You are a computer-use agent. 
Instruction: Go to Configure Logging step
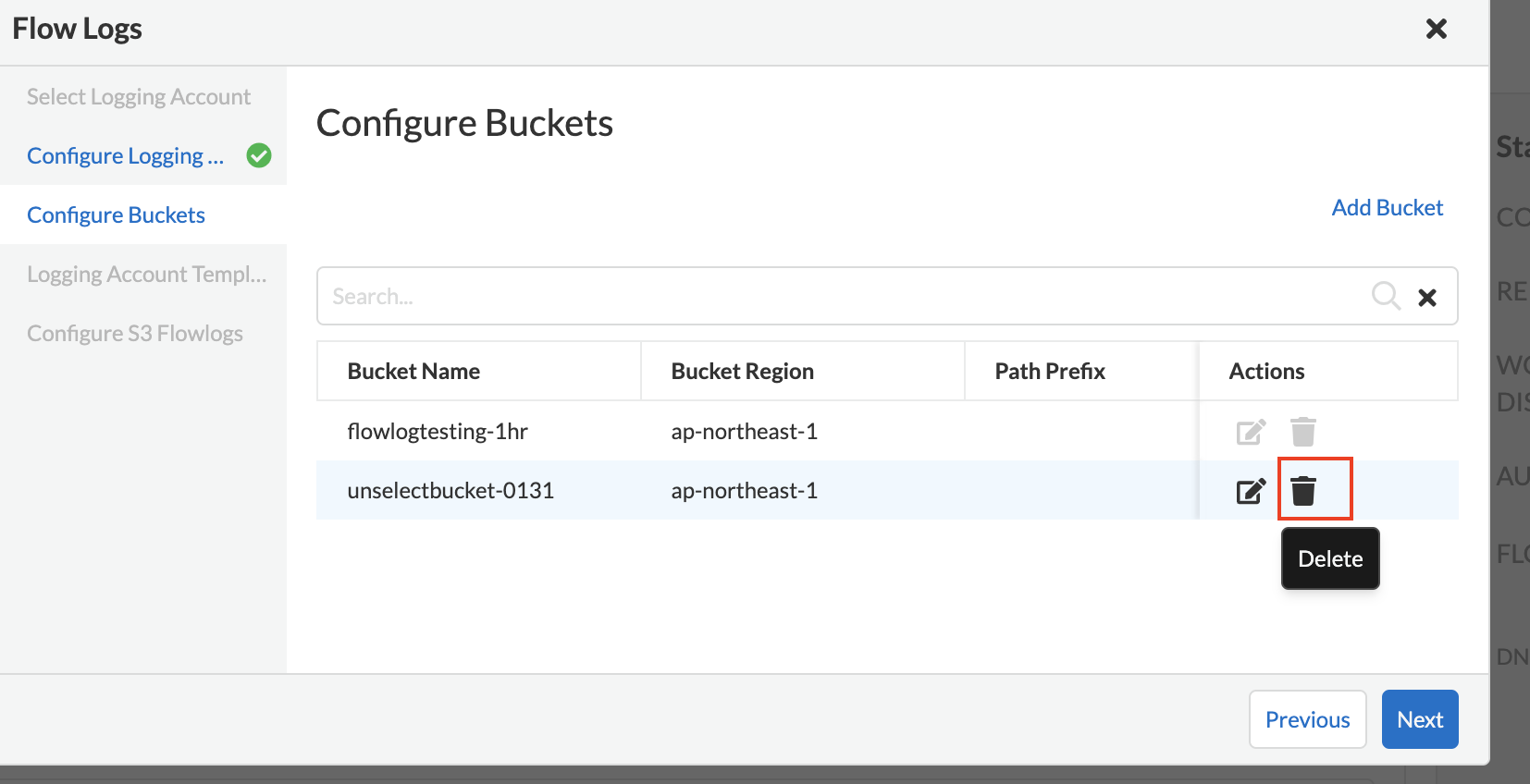125,155
